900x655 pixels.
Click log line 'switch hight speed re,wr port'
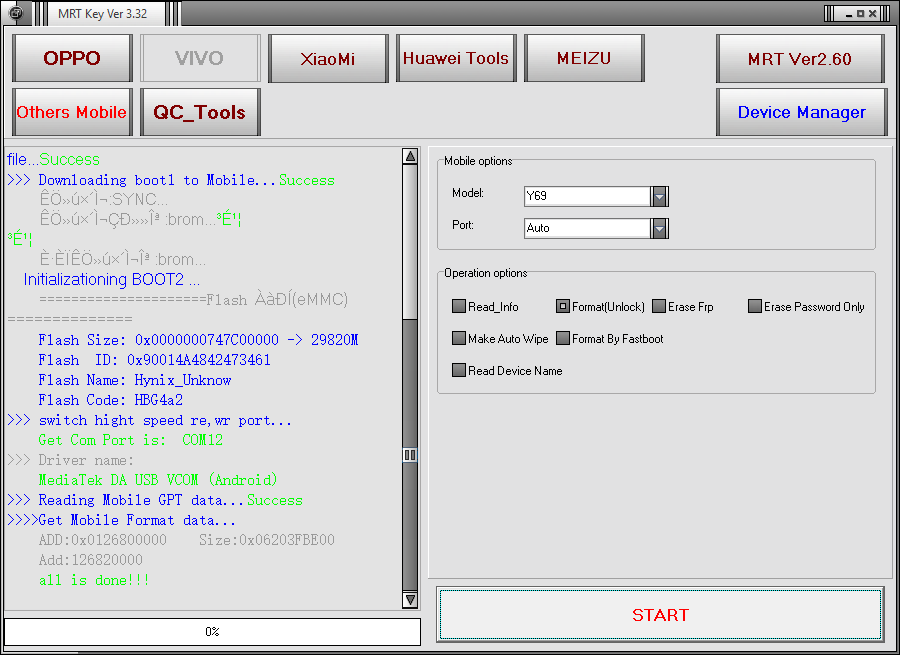[x=150, y=420]
